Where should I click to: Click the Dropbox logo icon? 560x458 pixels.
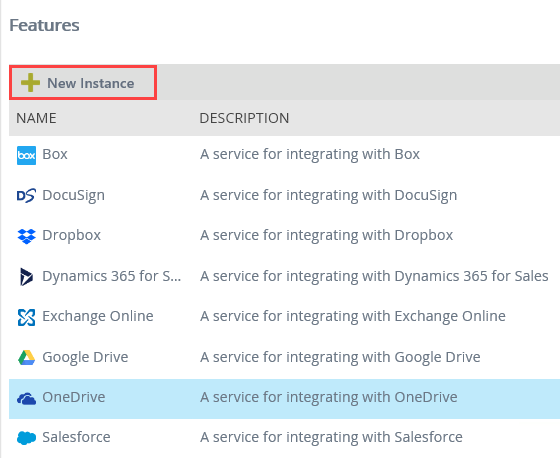[26, 236]
